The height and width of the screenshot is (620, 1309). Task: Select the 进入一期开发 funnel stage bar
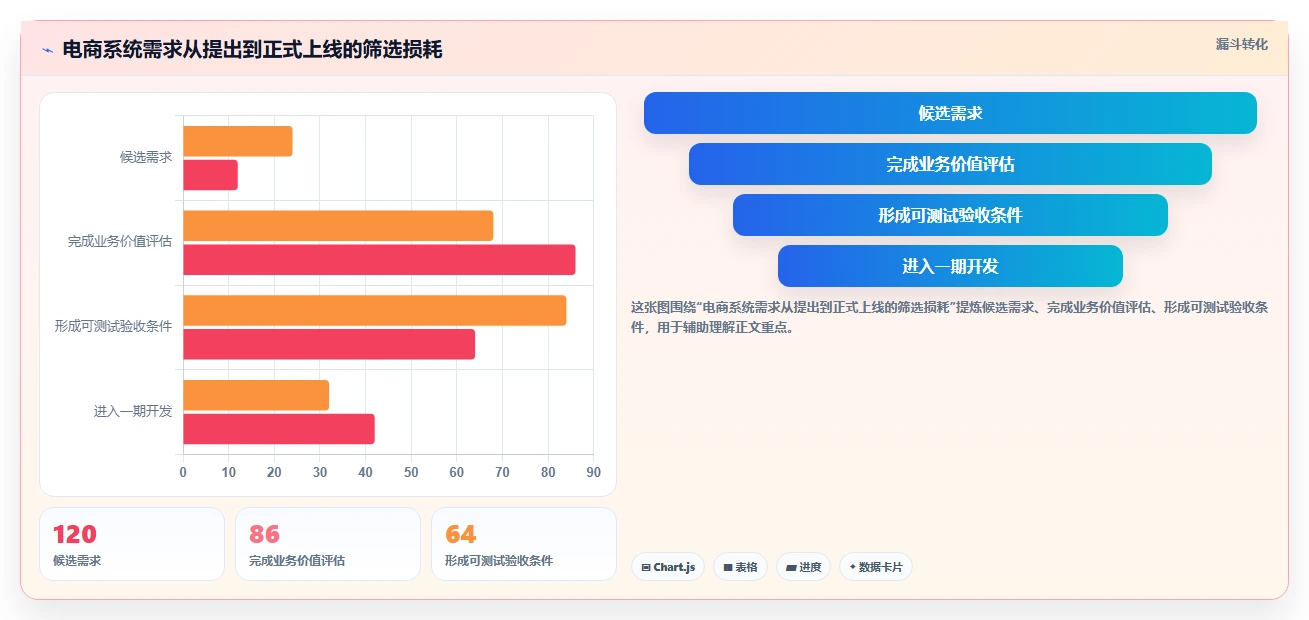950,266
